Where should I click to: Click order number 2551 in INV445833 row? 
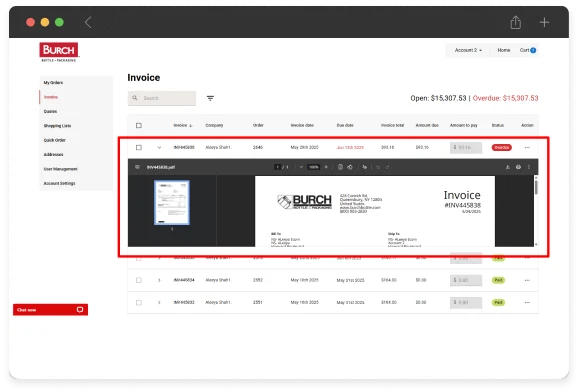(x=258, y=303)
